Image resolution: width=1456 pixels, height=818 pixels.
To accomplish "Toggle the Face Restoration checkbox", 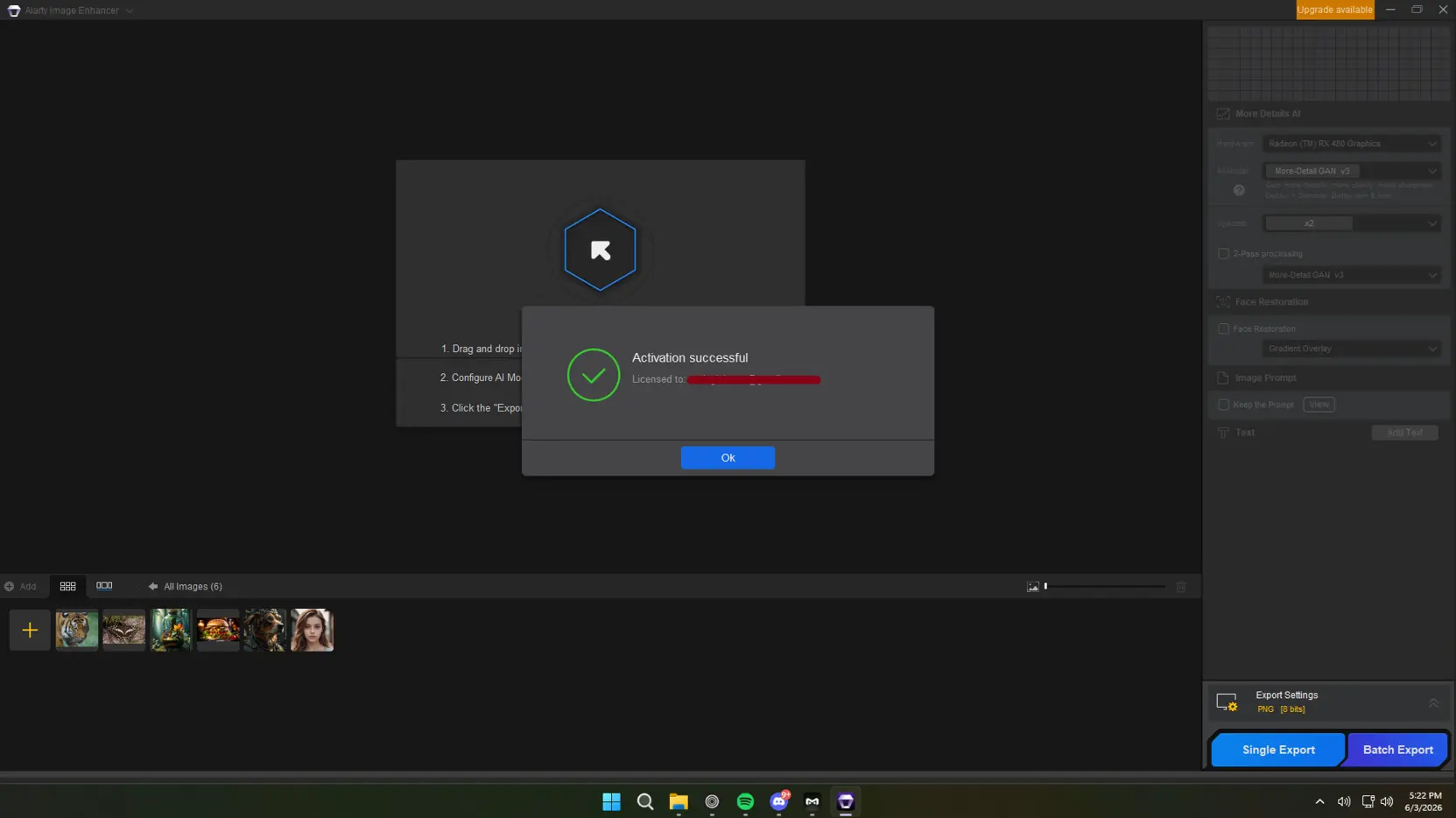I will (x=1223, y=329).
